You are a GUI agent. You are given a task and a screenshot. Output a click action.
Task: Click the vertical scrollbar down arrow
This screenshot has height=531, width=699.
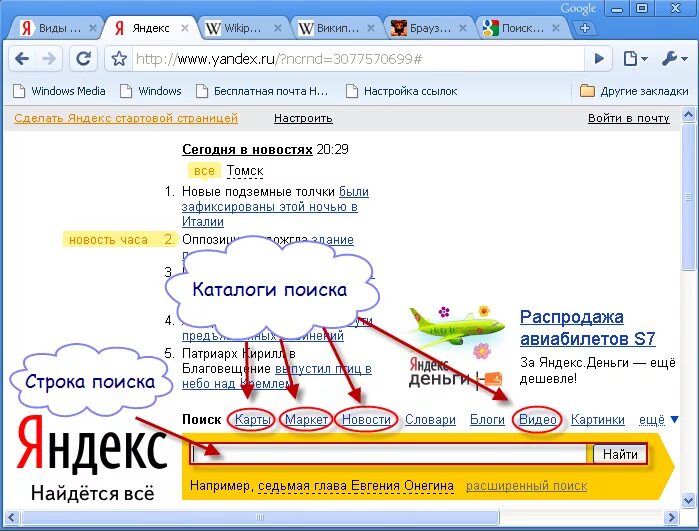688,500
